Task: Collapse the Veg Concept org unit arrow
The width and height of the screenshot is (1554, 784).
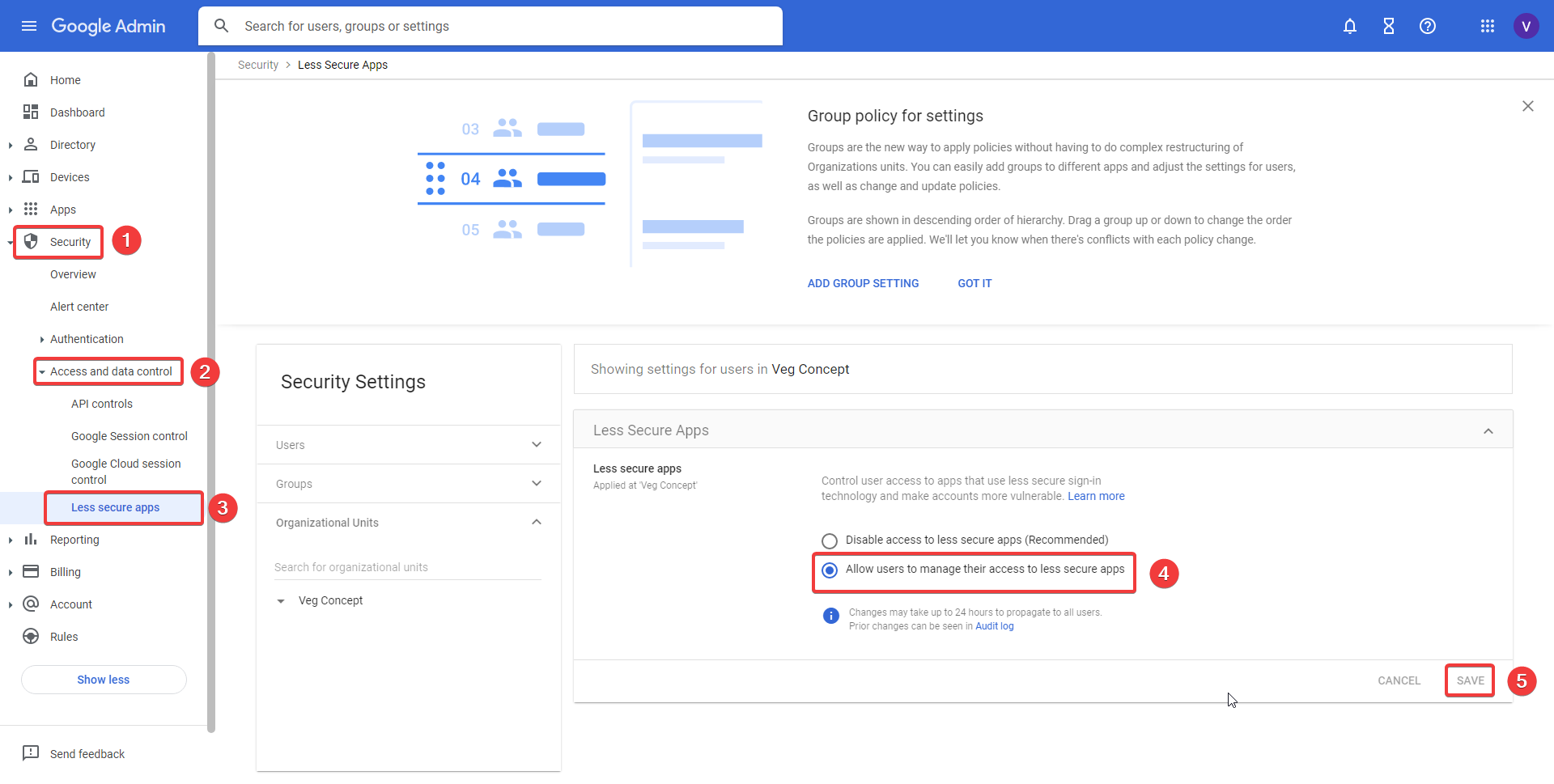Action: [x=281, y=601]
